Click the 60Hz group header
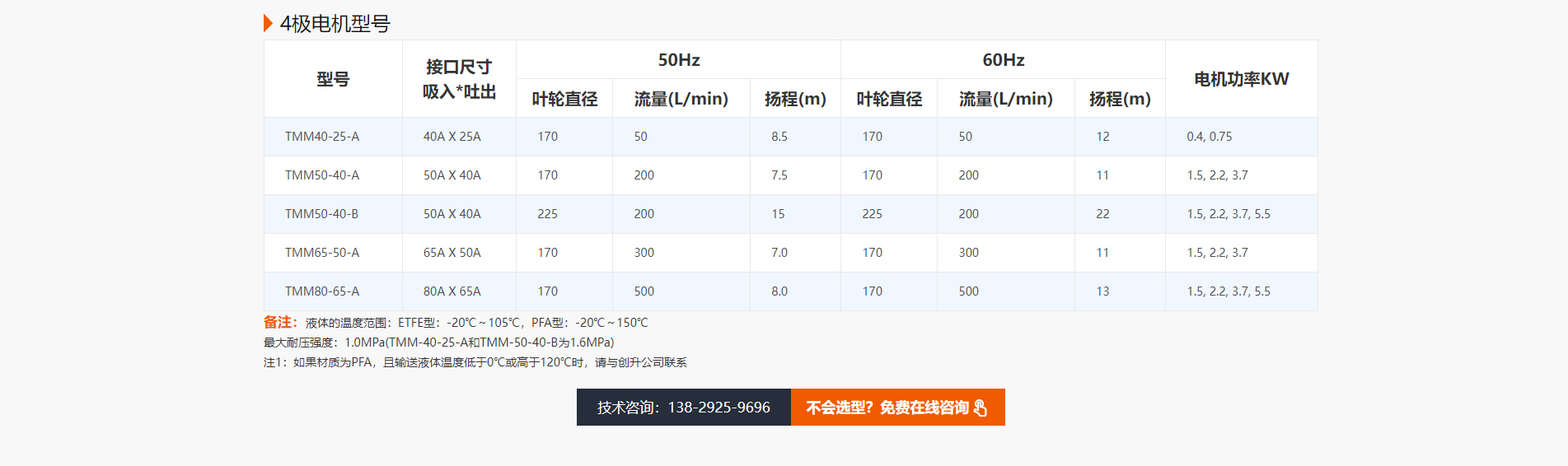Image resolution: width=1568 pixels, height=466 pixels. 1003,60
